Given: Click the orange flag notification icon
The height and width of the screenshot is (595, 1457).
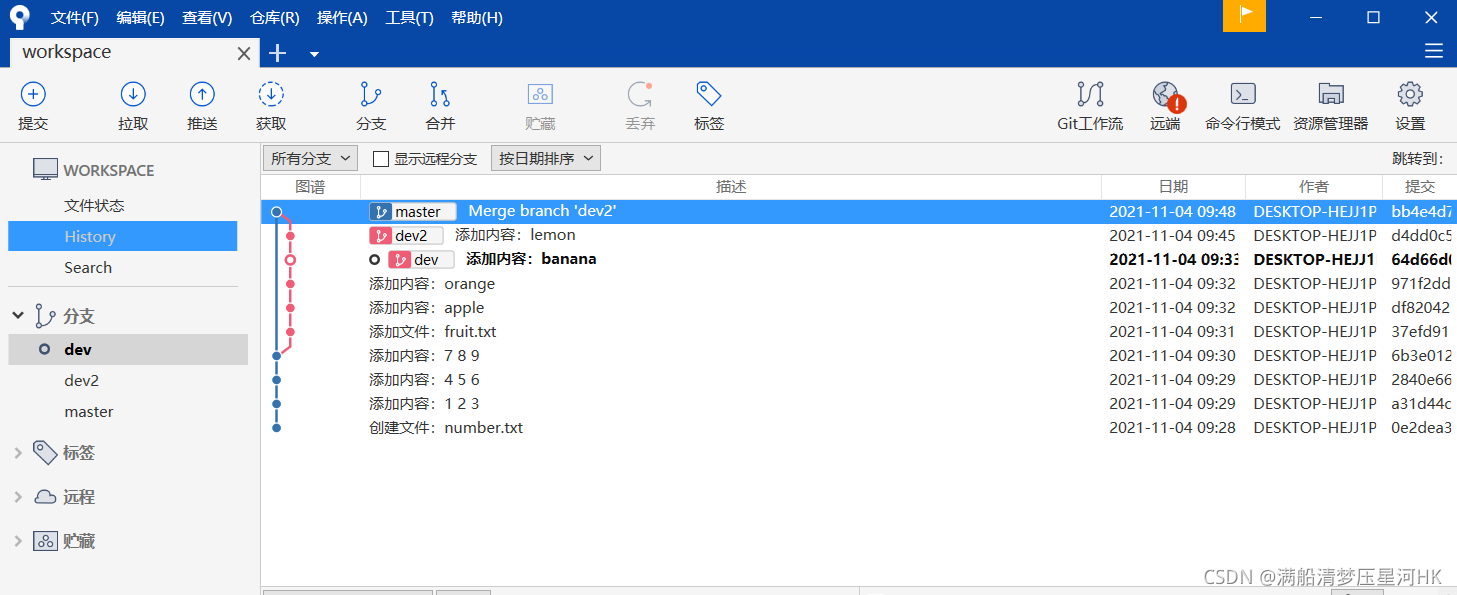Looking at the screenshot, I should (x=1244, y=15).
